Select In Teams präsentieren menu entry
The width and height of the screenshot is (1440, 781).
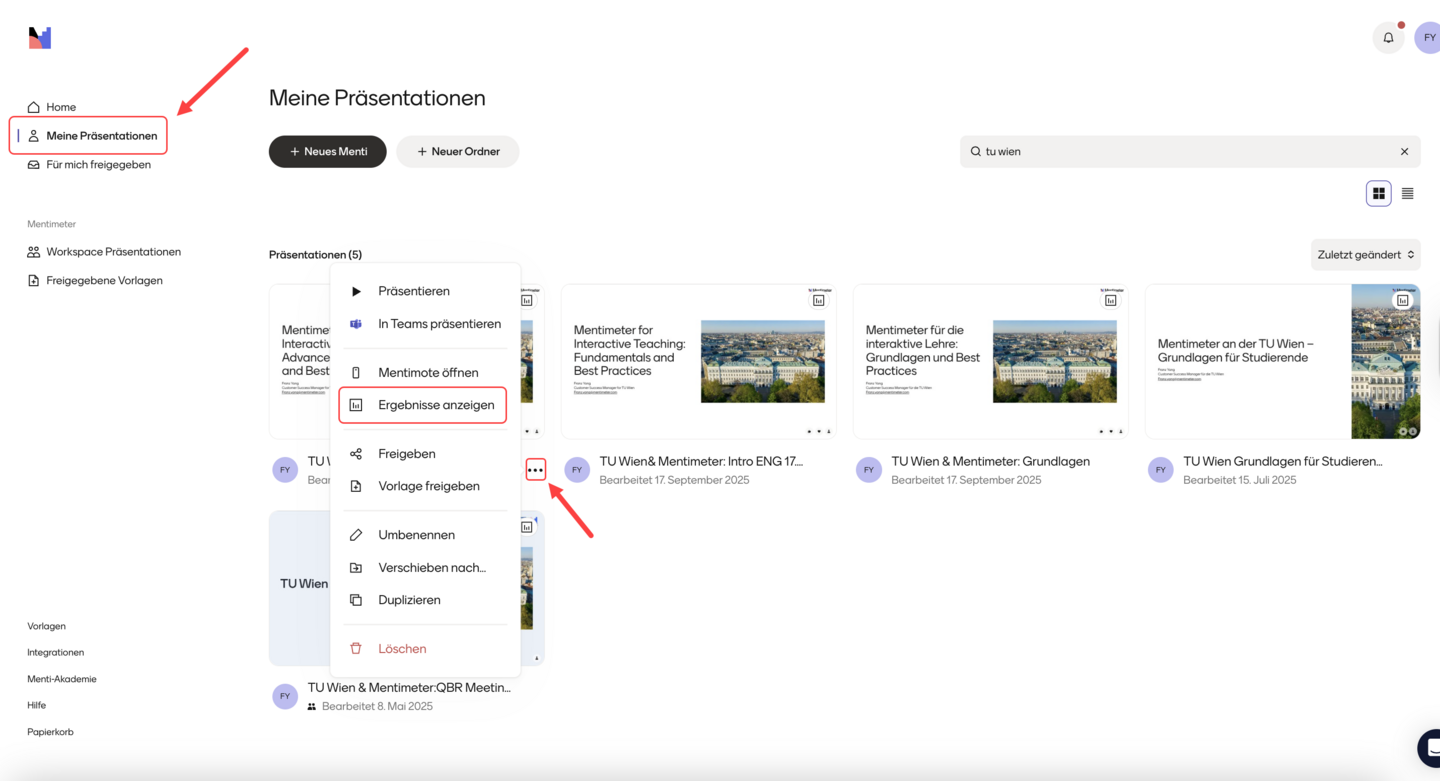438,324
